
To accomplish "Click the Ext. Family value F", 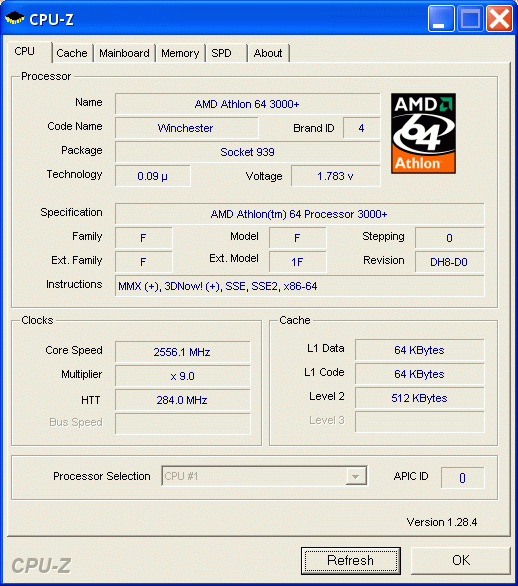I will 144,262.
